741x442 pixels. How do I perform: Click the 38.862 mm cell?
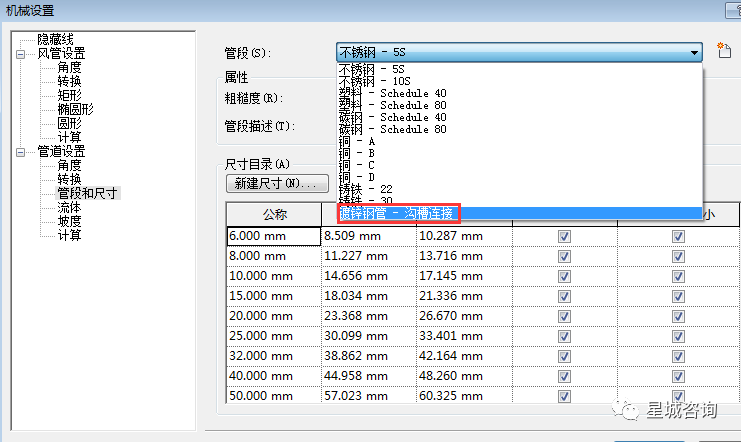(x=369, y=356)
